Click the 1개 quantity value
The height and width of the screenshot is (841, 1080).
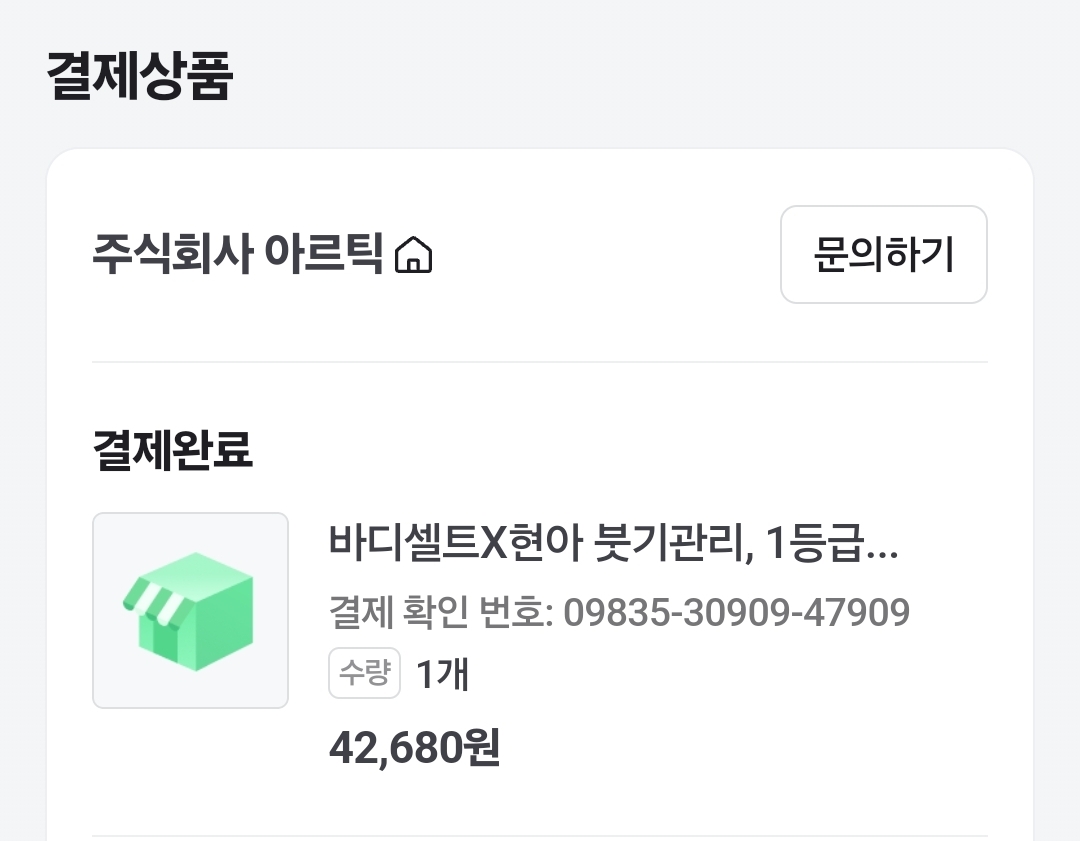(x=443, y=675)
